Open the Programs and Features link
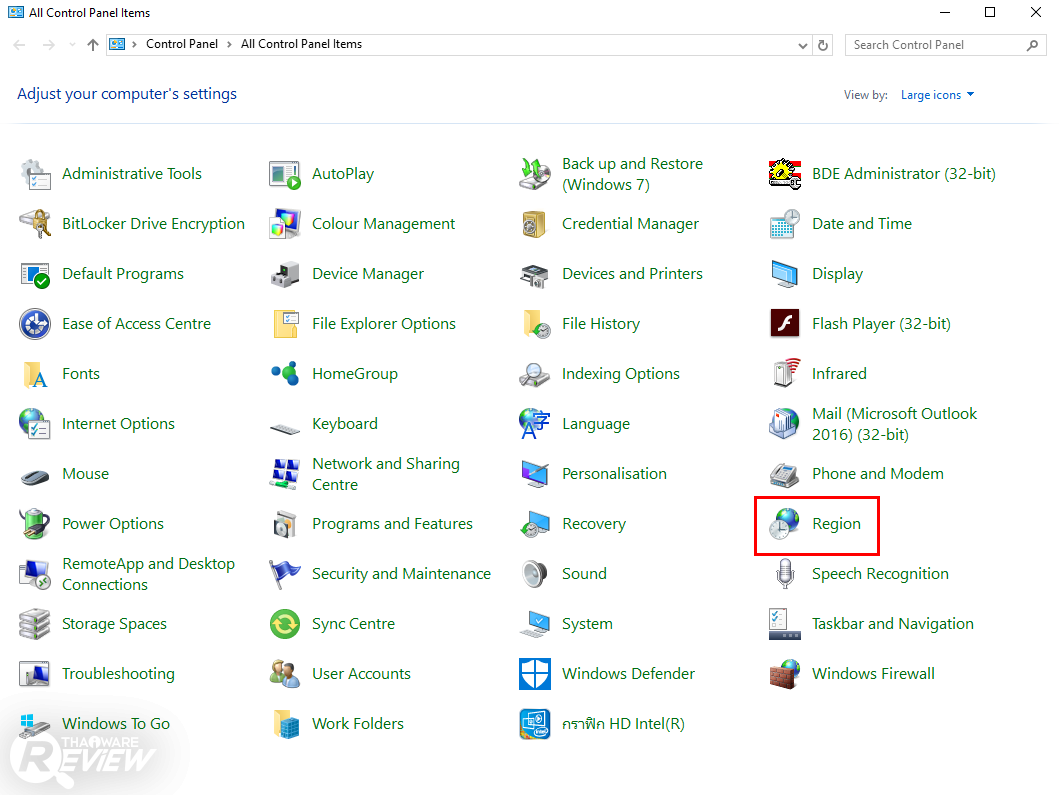The height and width of the screenshot is (795, 1059). pos(392,524)
